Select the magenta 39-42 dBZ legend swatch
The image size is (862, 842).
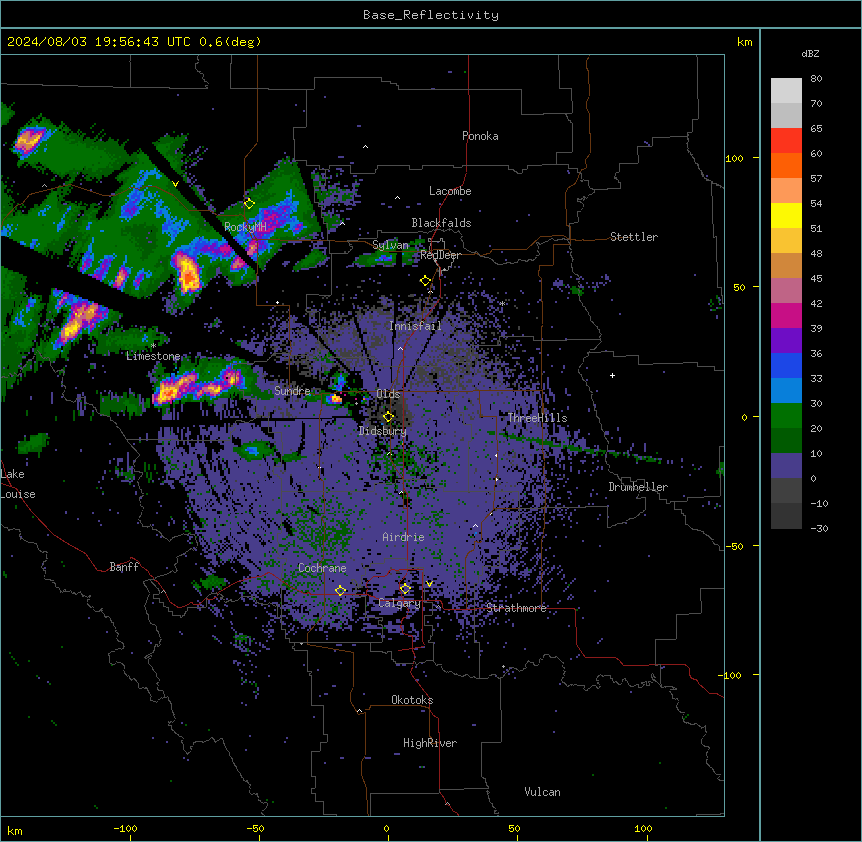pyautogui.click(x=786, y=315)
